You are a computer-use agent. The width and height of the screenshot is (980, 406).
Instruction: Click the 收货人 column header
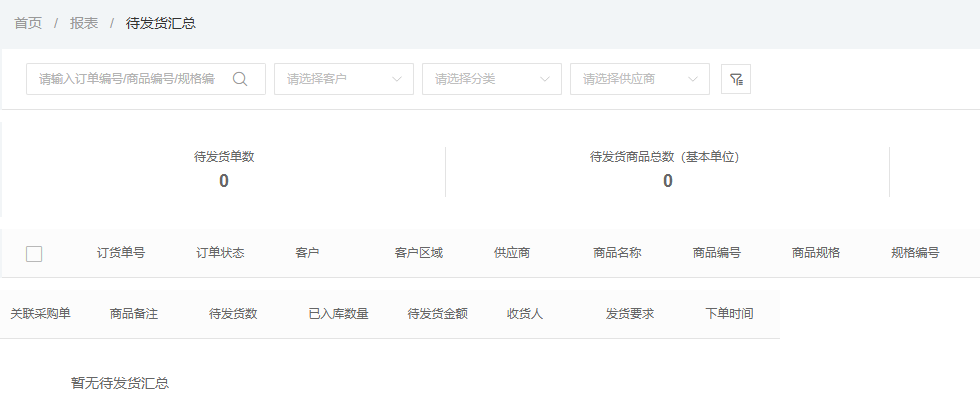coord(525,314)
